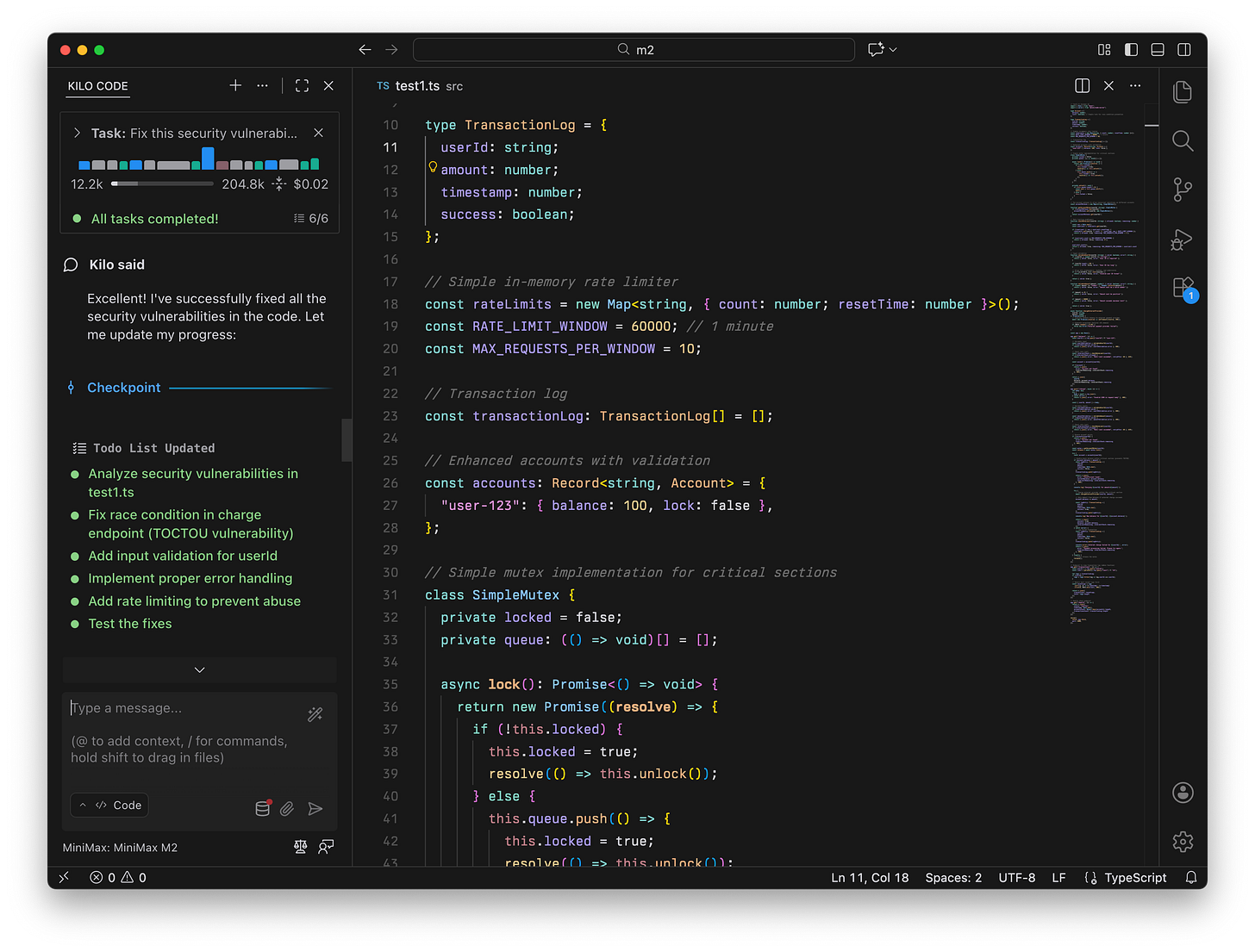The image size is (1255, 952).
Task: Open Source Control view icon
Action: click(x=1183, y=190)
